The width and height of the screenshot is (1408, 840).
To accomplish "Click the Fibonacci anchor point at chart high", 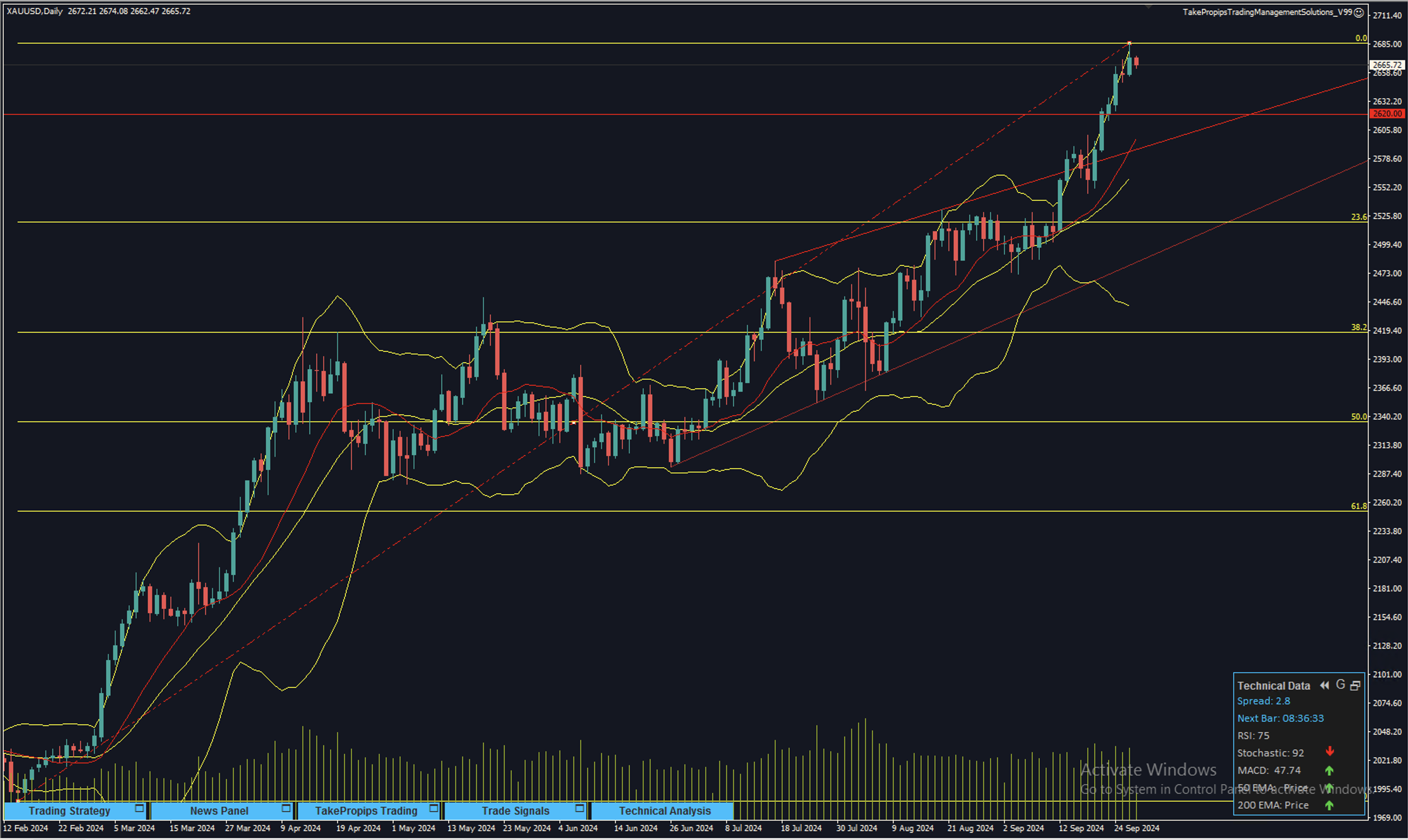I will 1130,43.
